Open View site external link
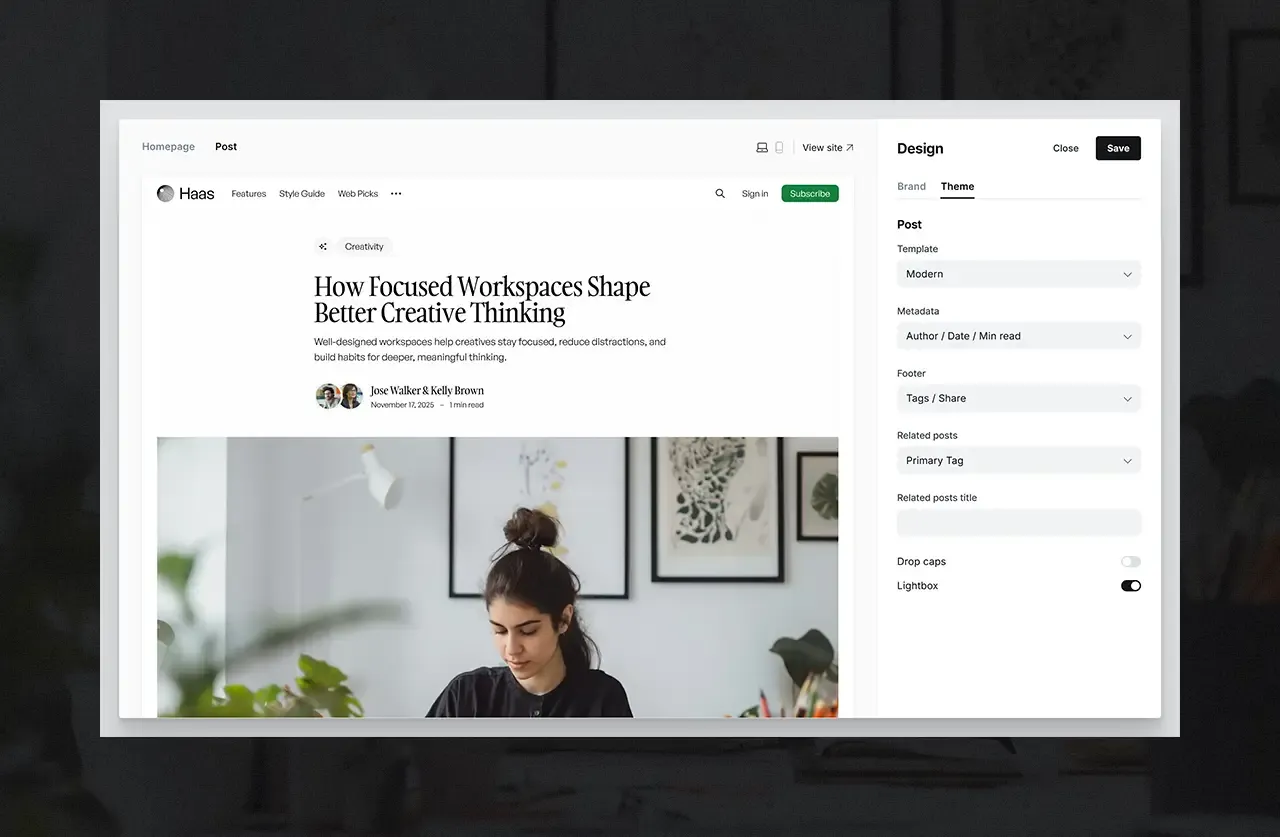Screen dimensions: 1280x837 [828, 147]
